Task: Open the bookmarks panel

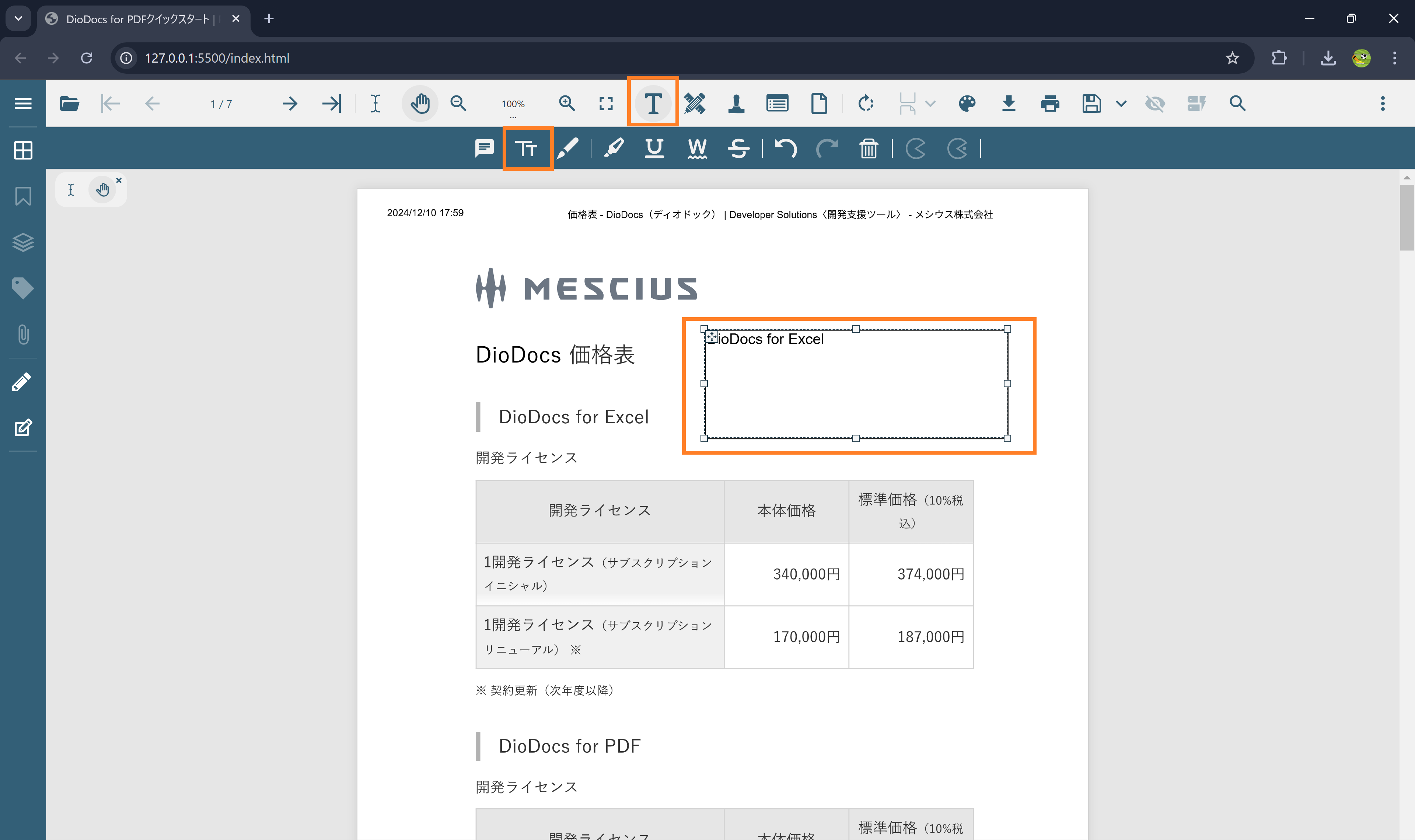Action: (22, 196)
